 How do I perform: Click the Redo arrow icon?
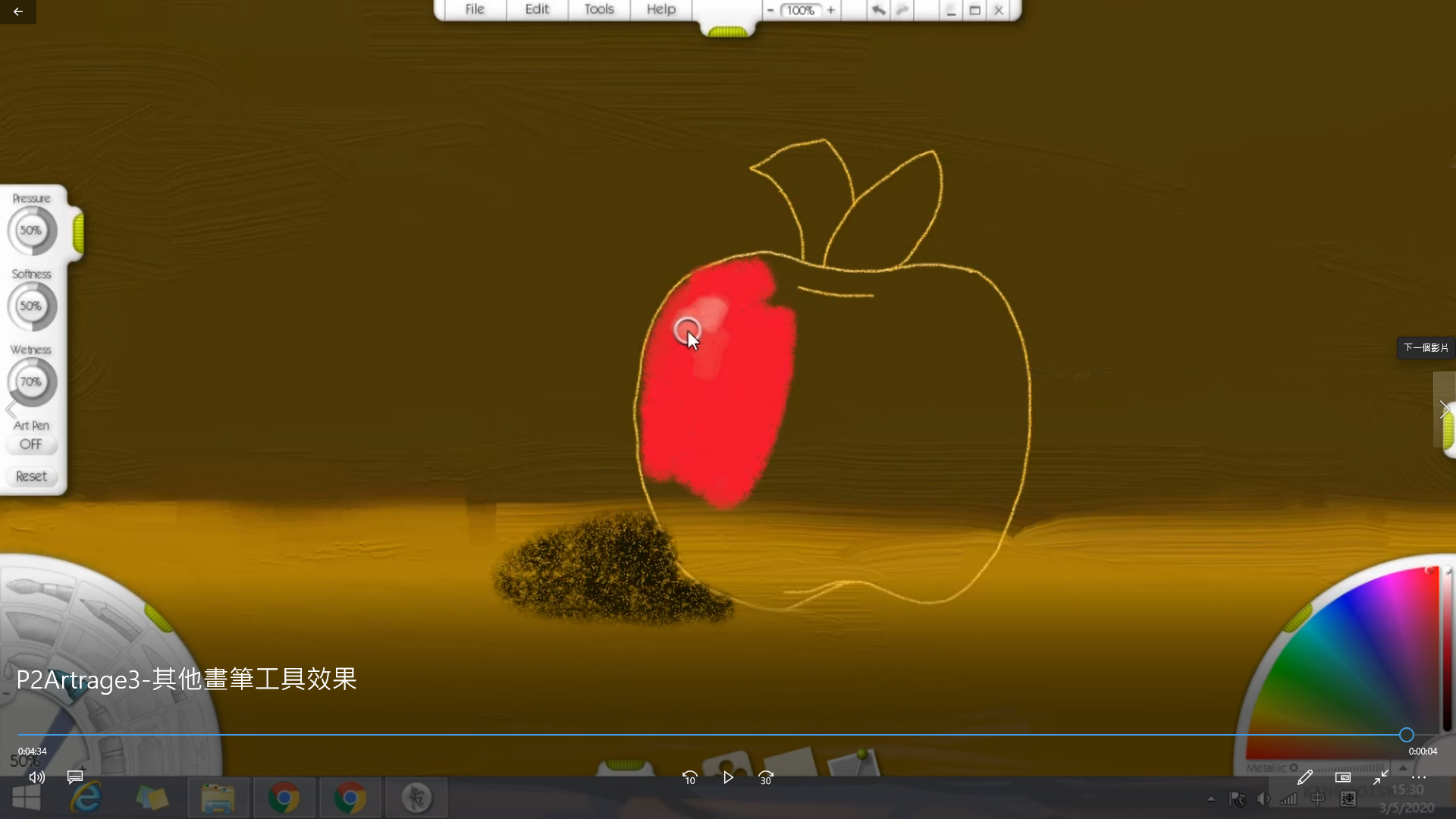point(902,10)
